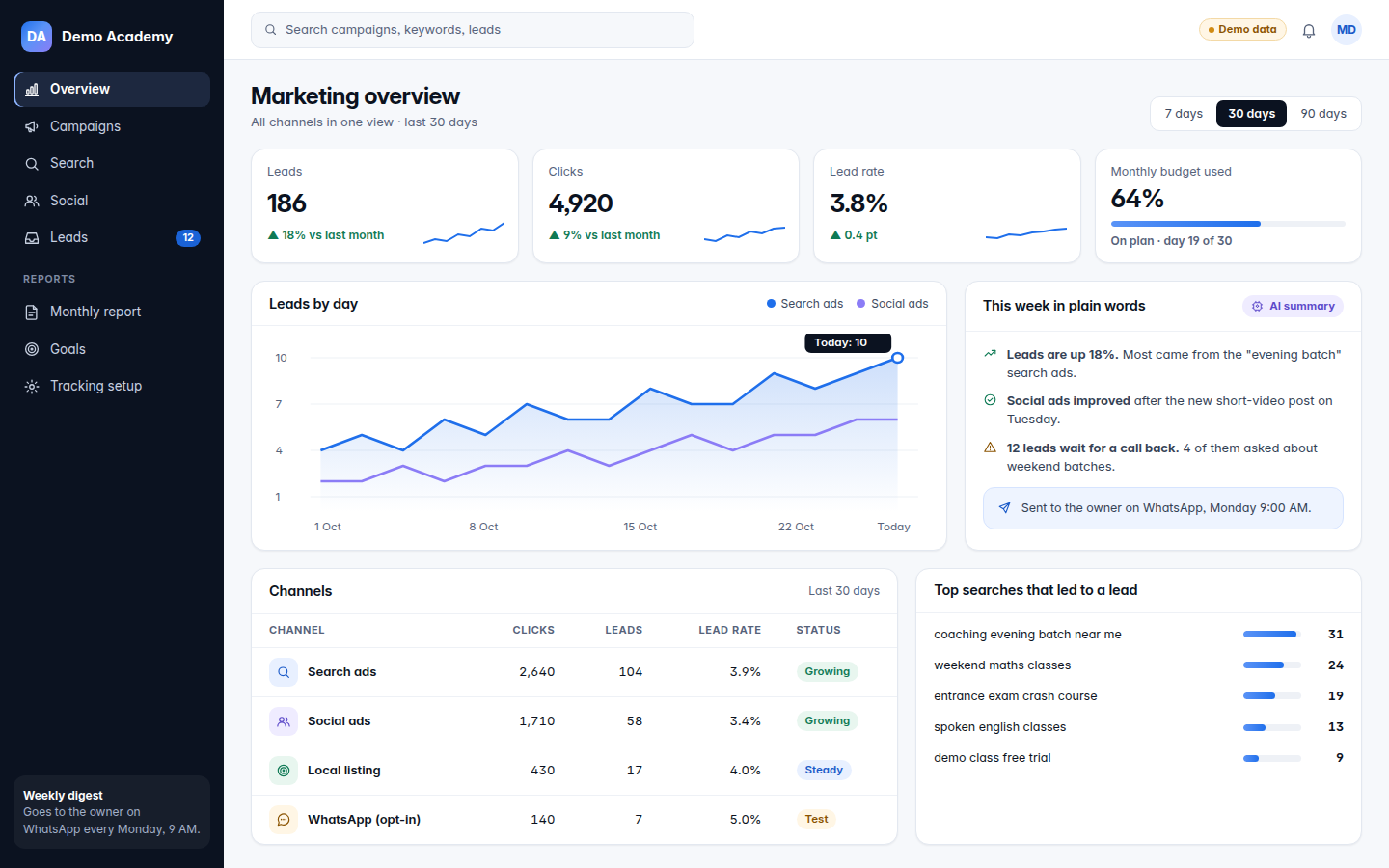Focus the search campaigns input field
Image resolution: width=1389 pixels, height=868 pixels.
[x=473, y=30]
